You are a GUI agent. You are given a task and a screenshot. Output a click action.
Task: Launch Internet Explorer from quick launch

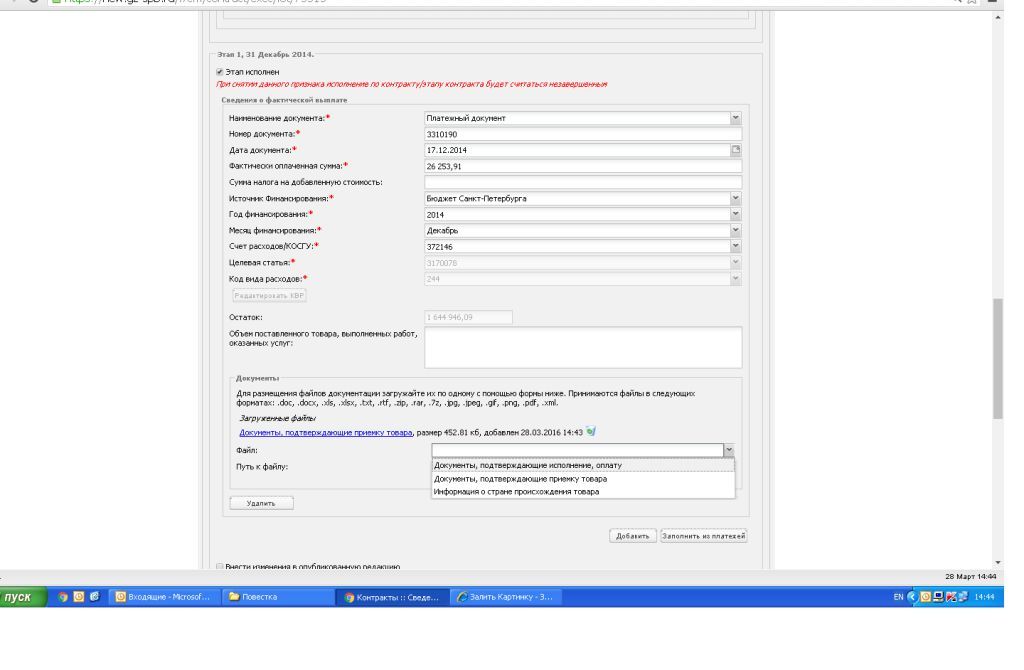tap(95, 597)
